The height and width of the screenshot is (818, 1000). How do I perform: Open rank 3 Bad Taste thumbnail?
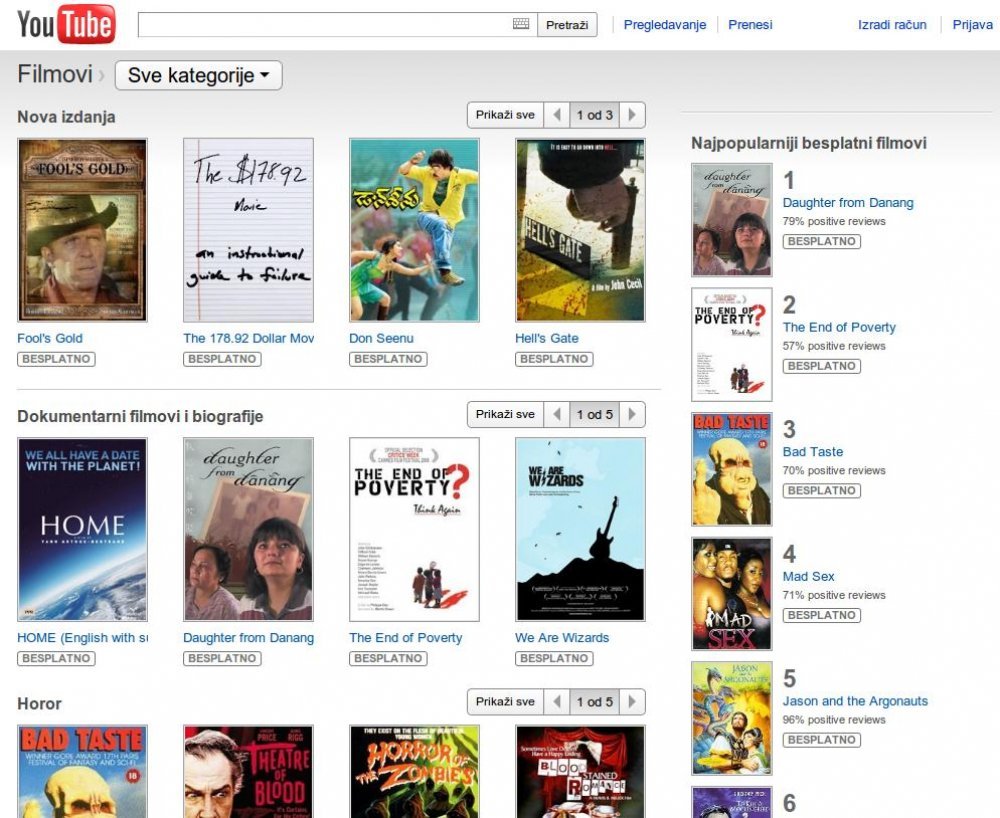click(x=732, y=469)
